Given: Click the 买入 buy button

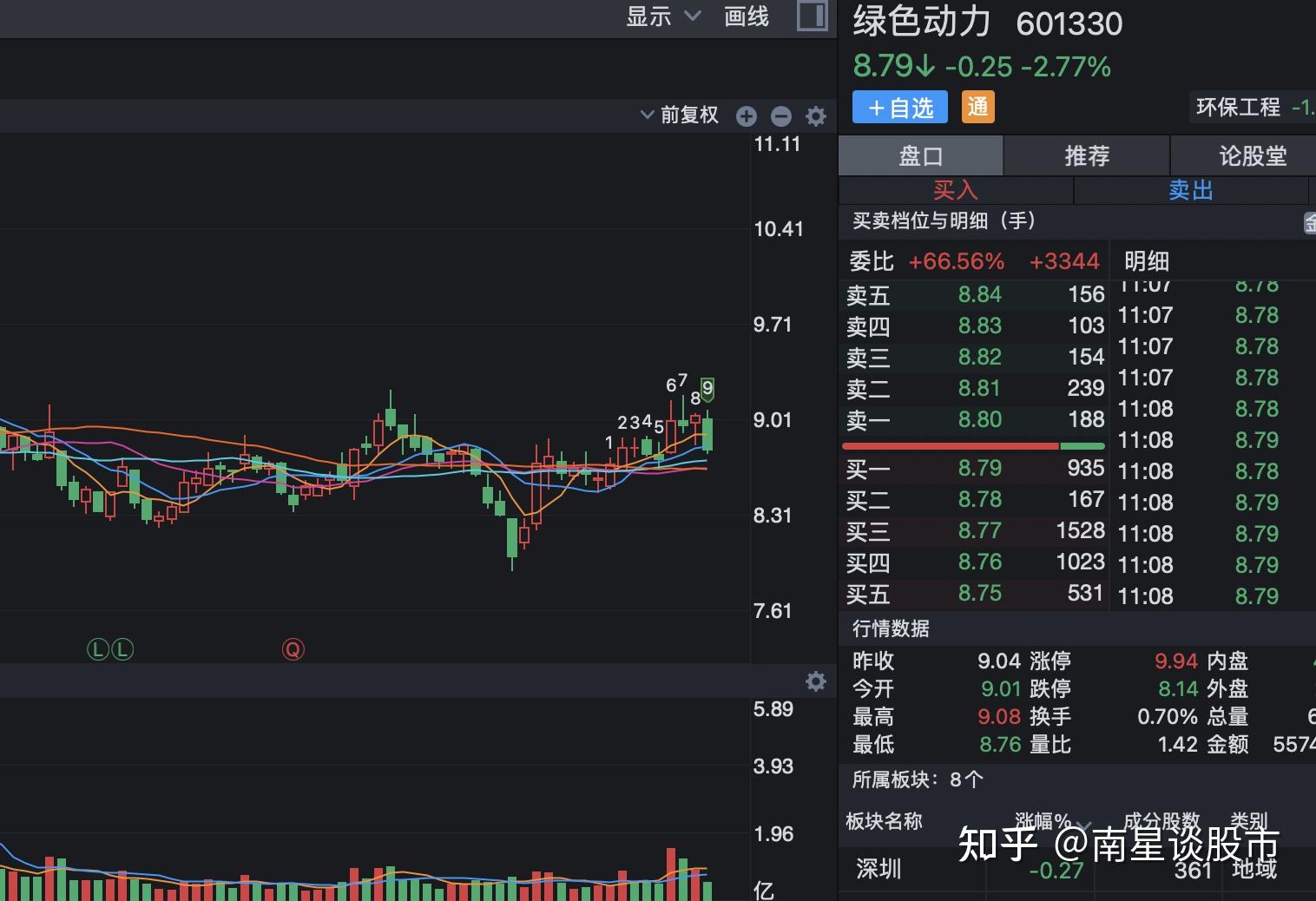Looking at the screenshot, I should coord(956,191).
